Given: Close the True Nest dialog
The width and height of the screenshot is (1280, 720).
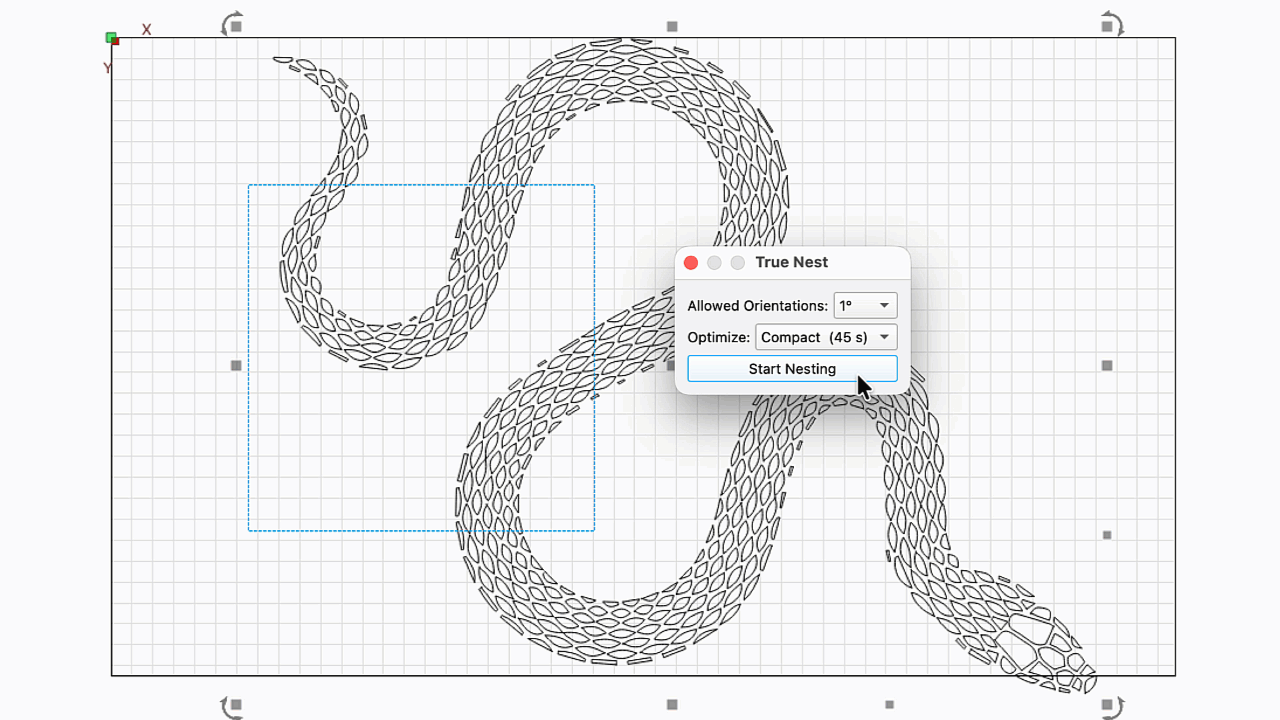Looking at the screenshot, I should [691, 263].
